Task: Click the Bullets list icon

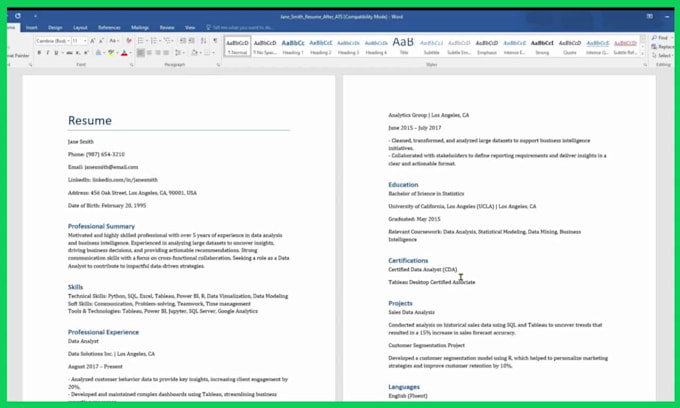Action: pos(141,41)
